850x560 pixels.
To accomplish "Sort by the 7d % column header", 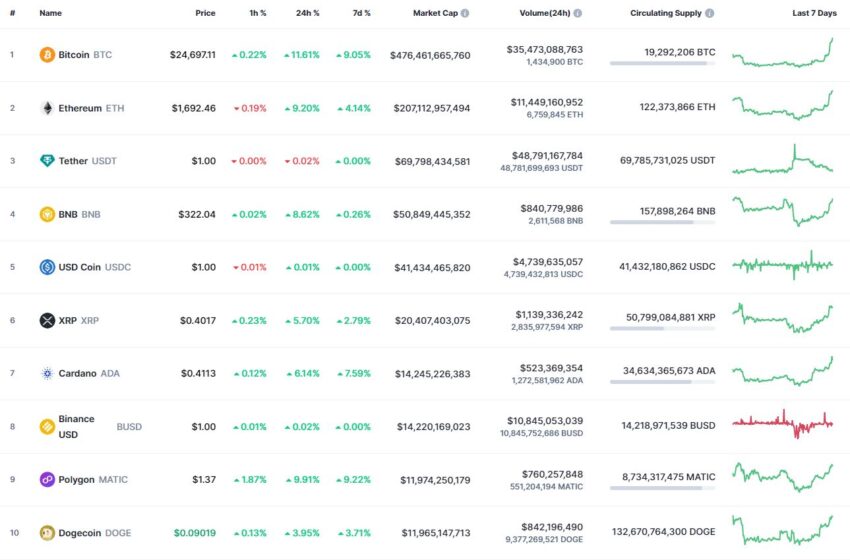I will pos(362,13).
